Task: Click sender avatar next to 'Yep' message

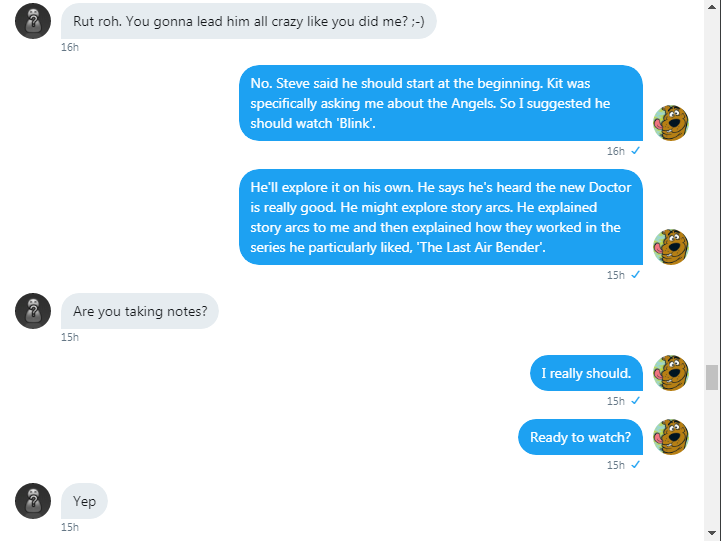Action: point(33,501)
